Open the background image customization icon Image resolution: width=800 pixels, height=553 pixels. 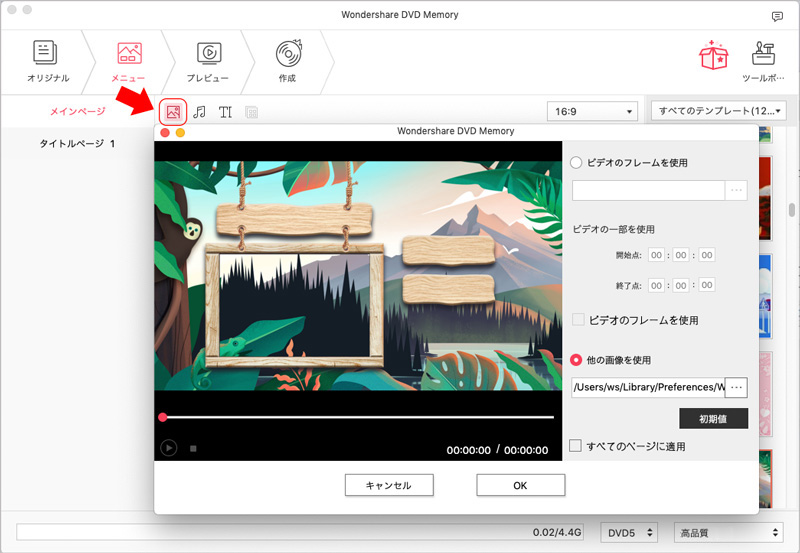pos(173,112)
